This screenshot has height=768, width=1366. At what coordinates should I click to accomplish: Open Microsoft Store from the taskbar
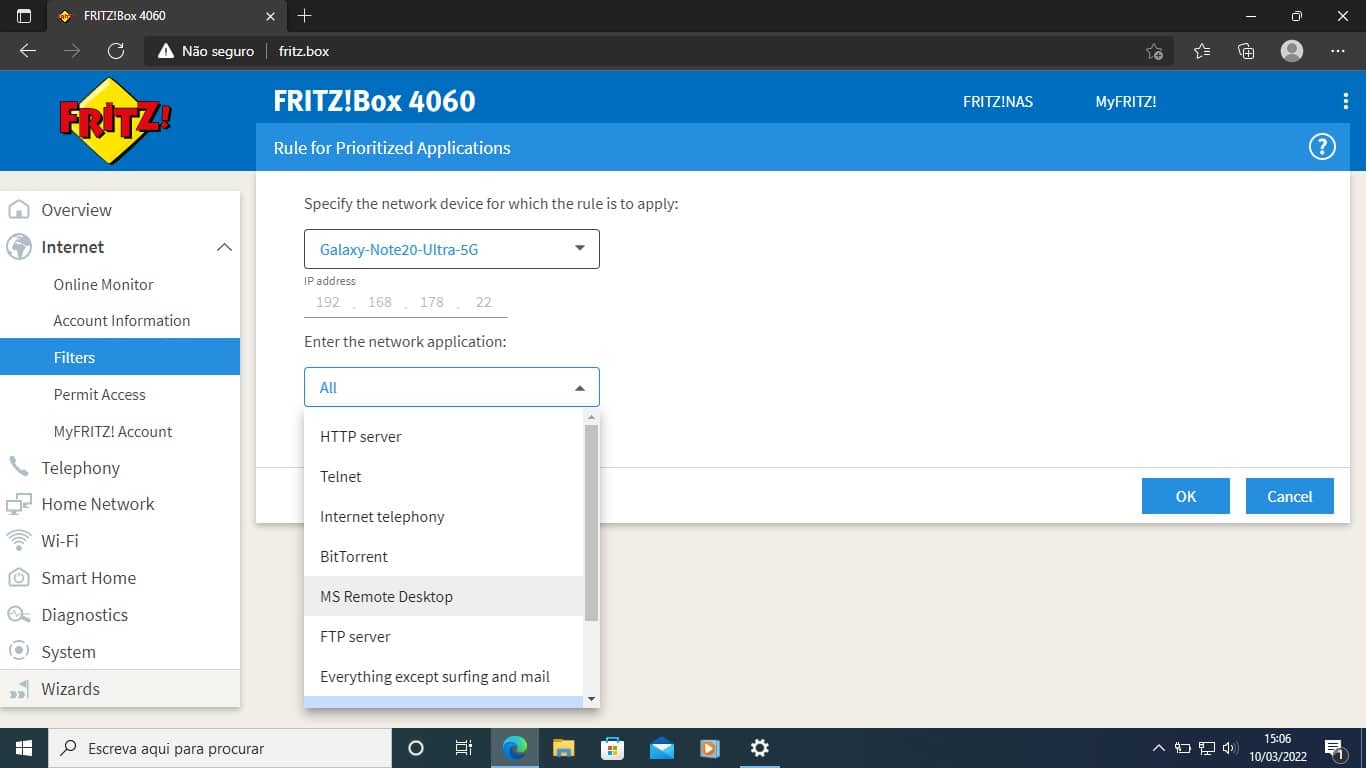pyautogui.click(x=612, y=748)
